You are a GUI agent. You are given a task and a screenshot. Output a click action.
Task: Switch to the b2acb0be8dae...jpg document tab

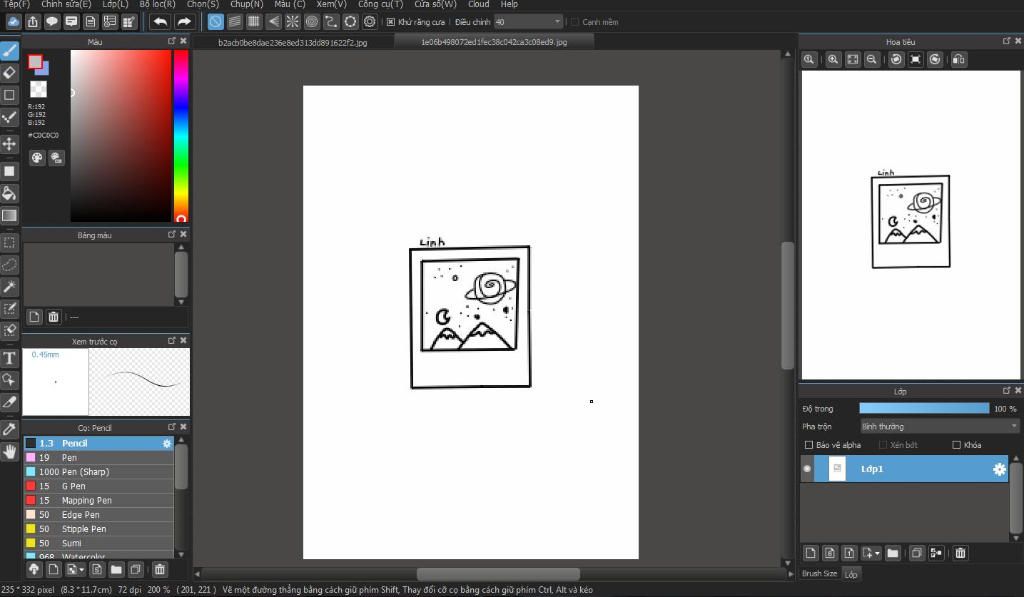point(293,42)
